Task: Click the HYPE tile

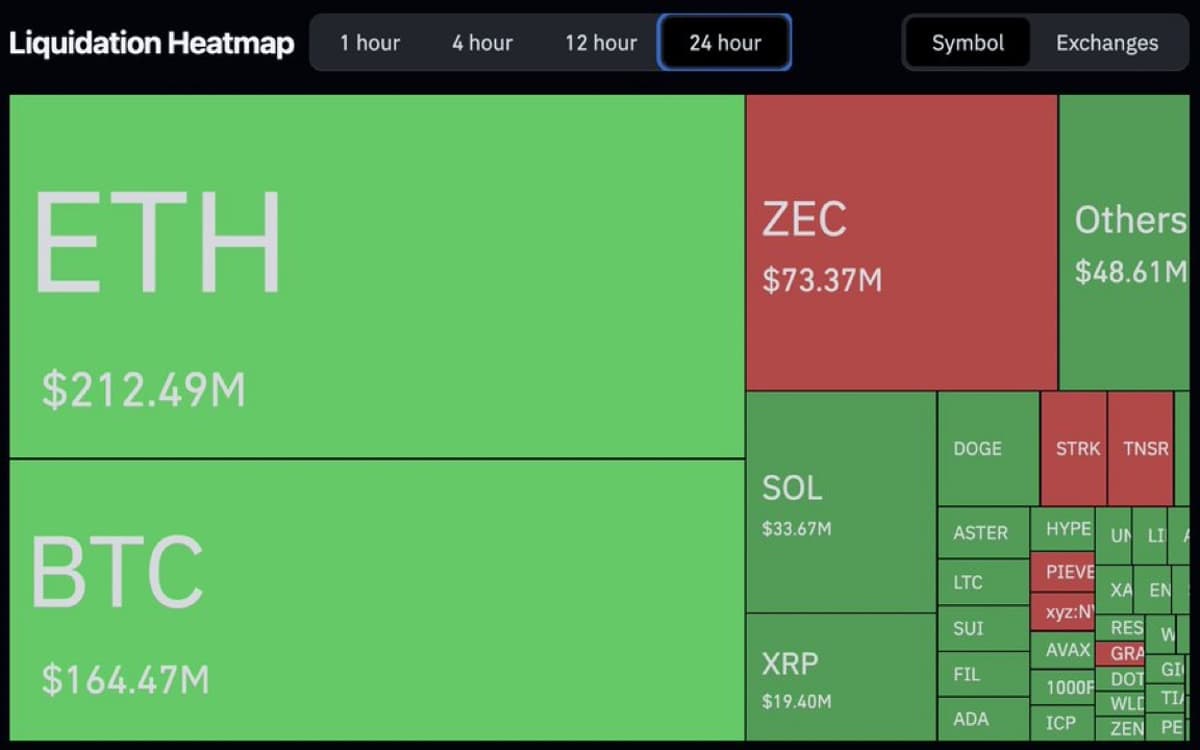Action: tap(1067, 529)
